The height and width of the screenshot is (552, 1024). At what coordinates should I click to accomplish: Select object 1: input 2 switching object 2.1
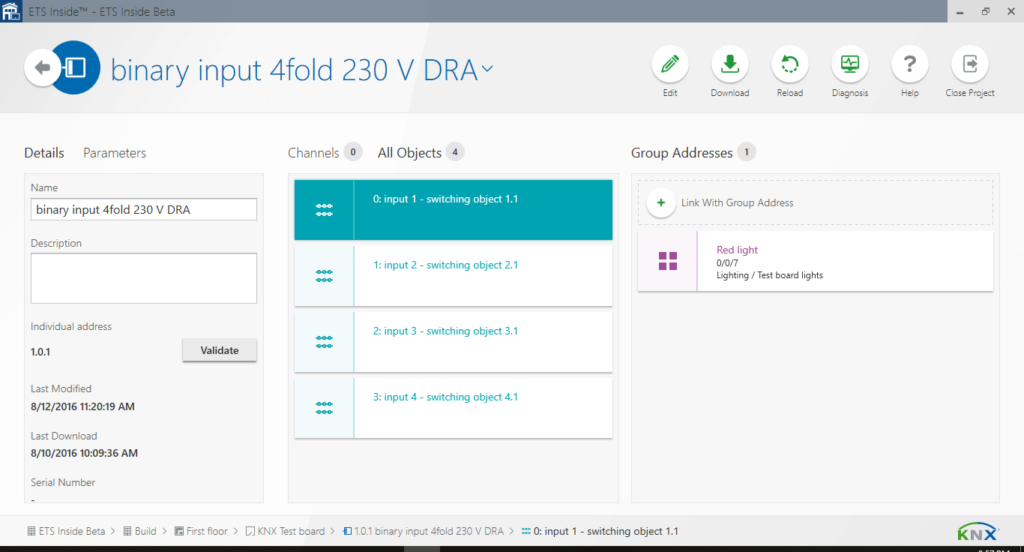point(453,276)
